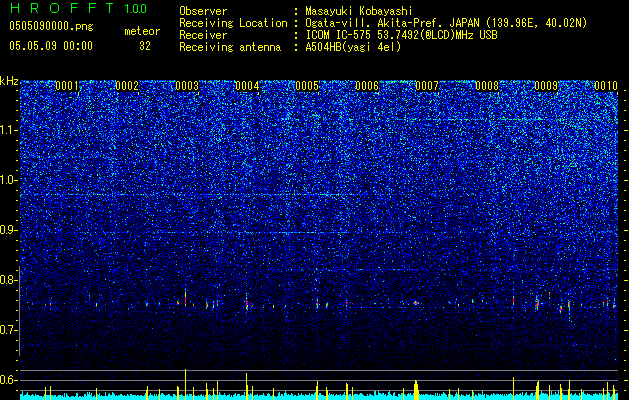Click the 0.6 kHz axis label

point(9,380)
